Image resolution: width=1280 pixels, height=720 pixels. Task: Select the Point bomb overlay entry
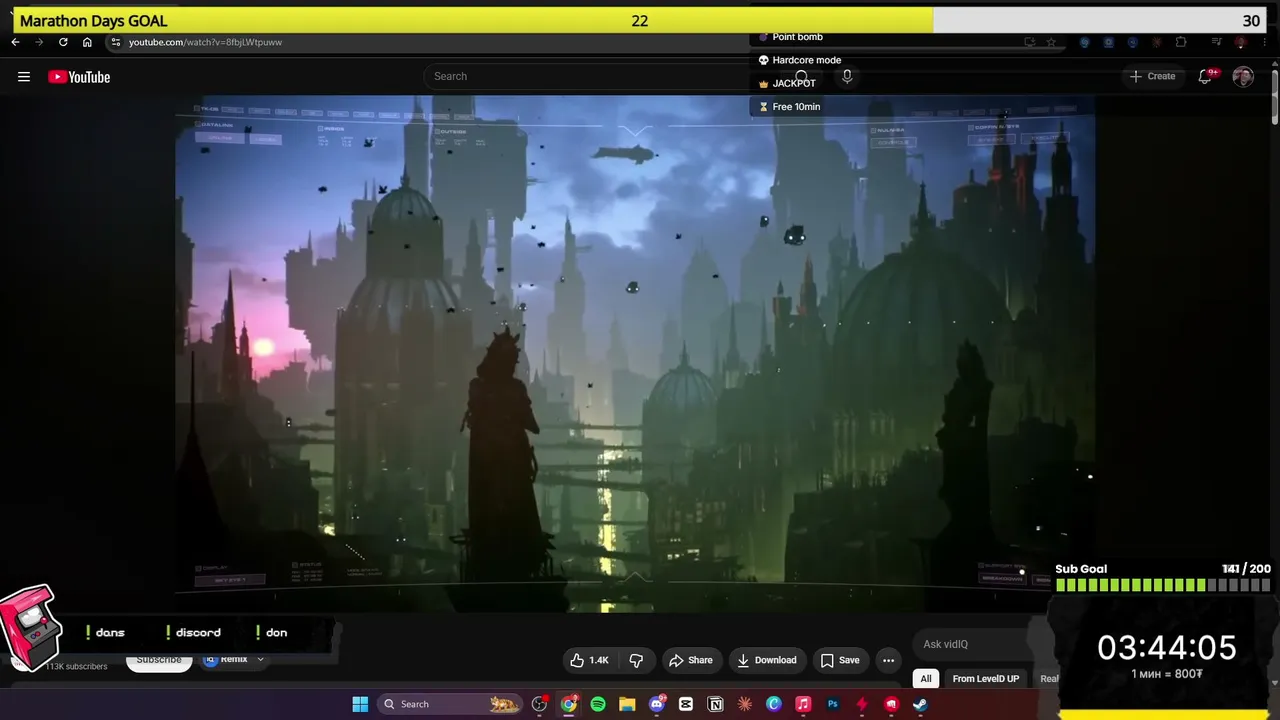(x=789, y=37)
